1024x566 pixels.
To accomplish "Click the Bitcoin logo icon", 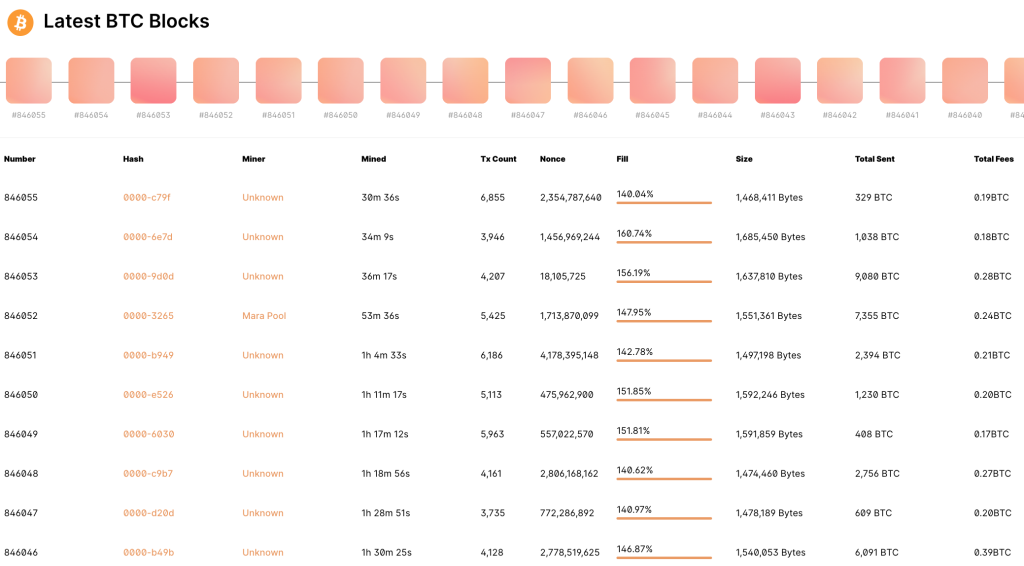I will 20,22.
